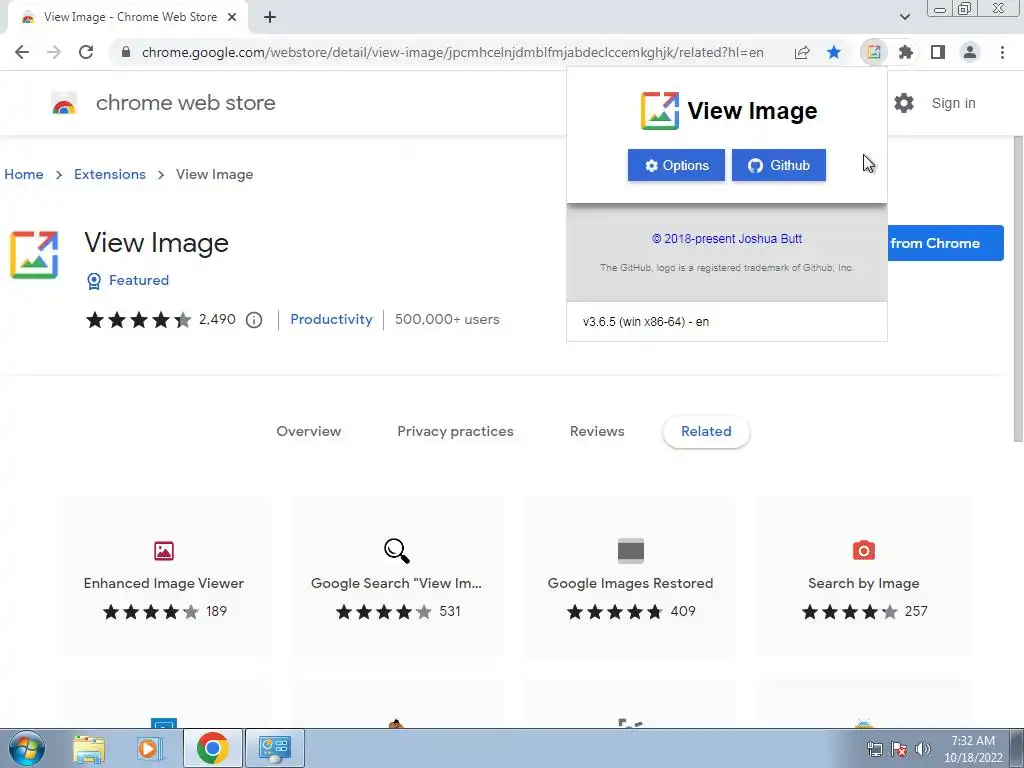Click the volume speaker tray icon
The height and width of the screenshot is (768, 1024).
(923, 748)
